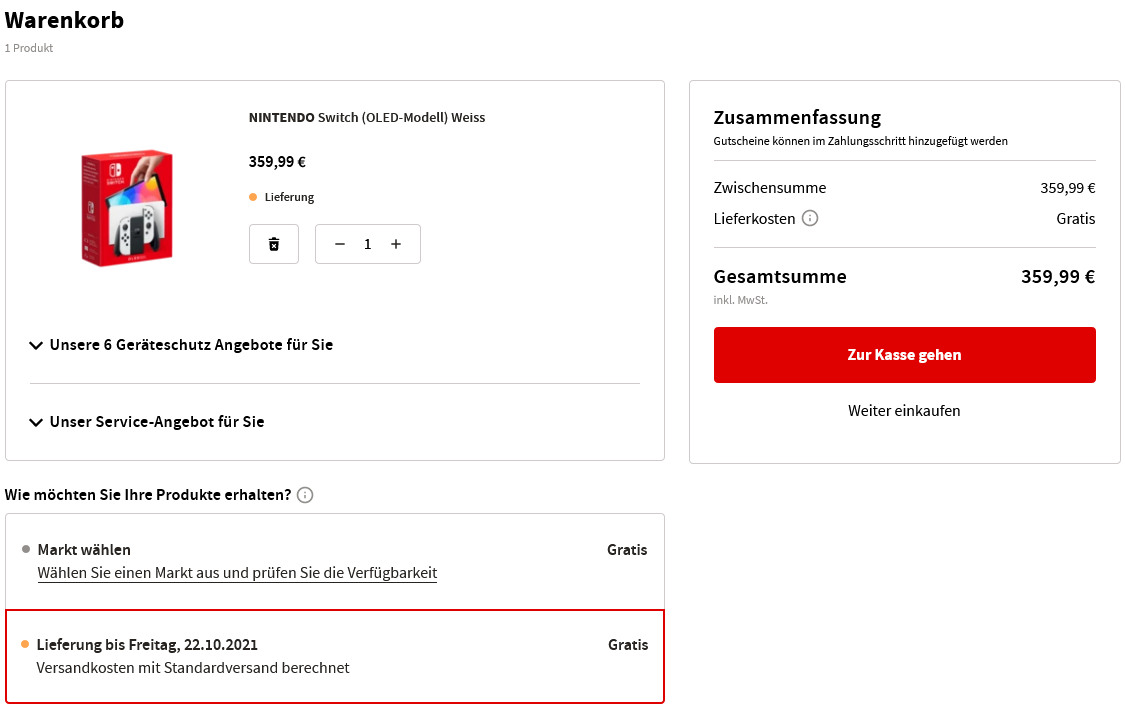This screenshot has height=709, width=1125.
Task: Click the quantity field showing 1
Action: point(368,244)
